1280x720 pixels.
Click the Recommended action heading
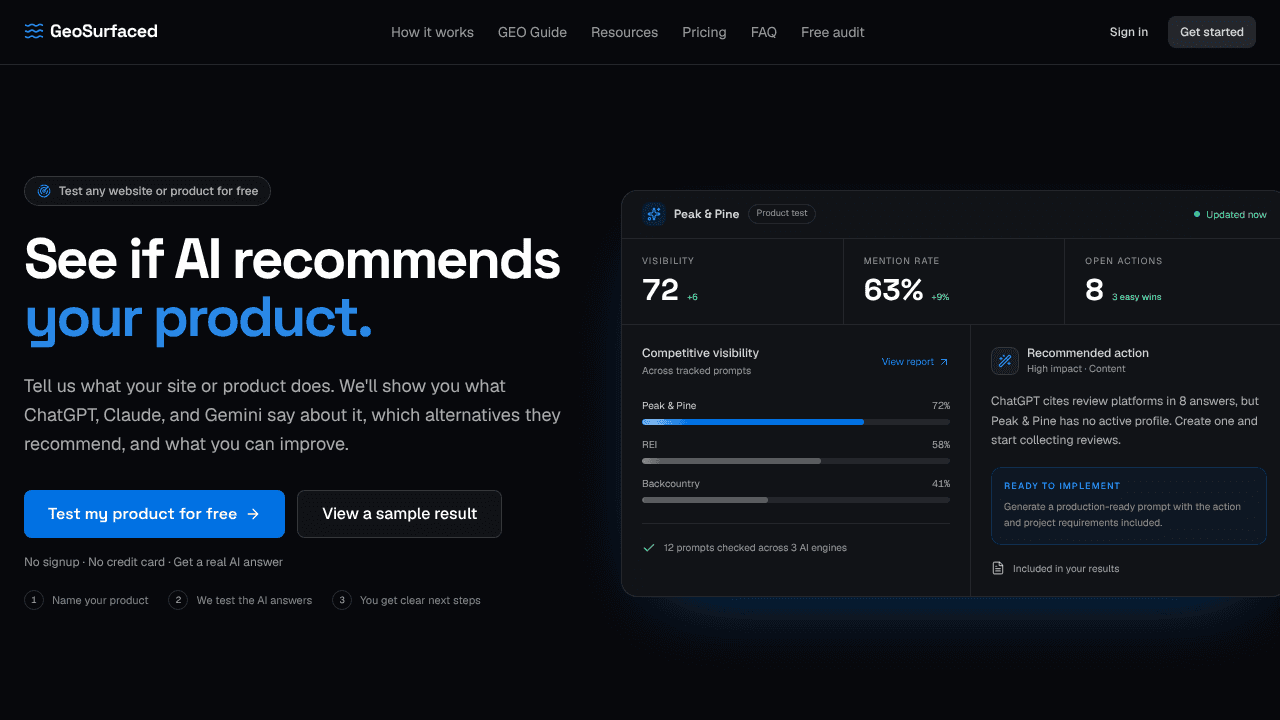tap(1088, 353)
